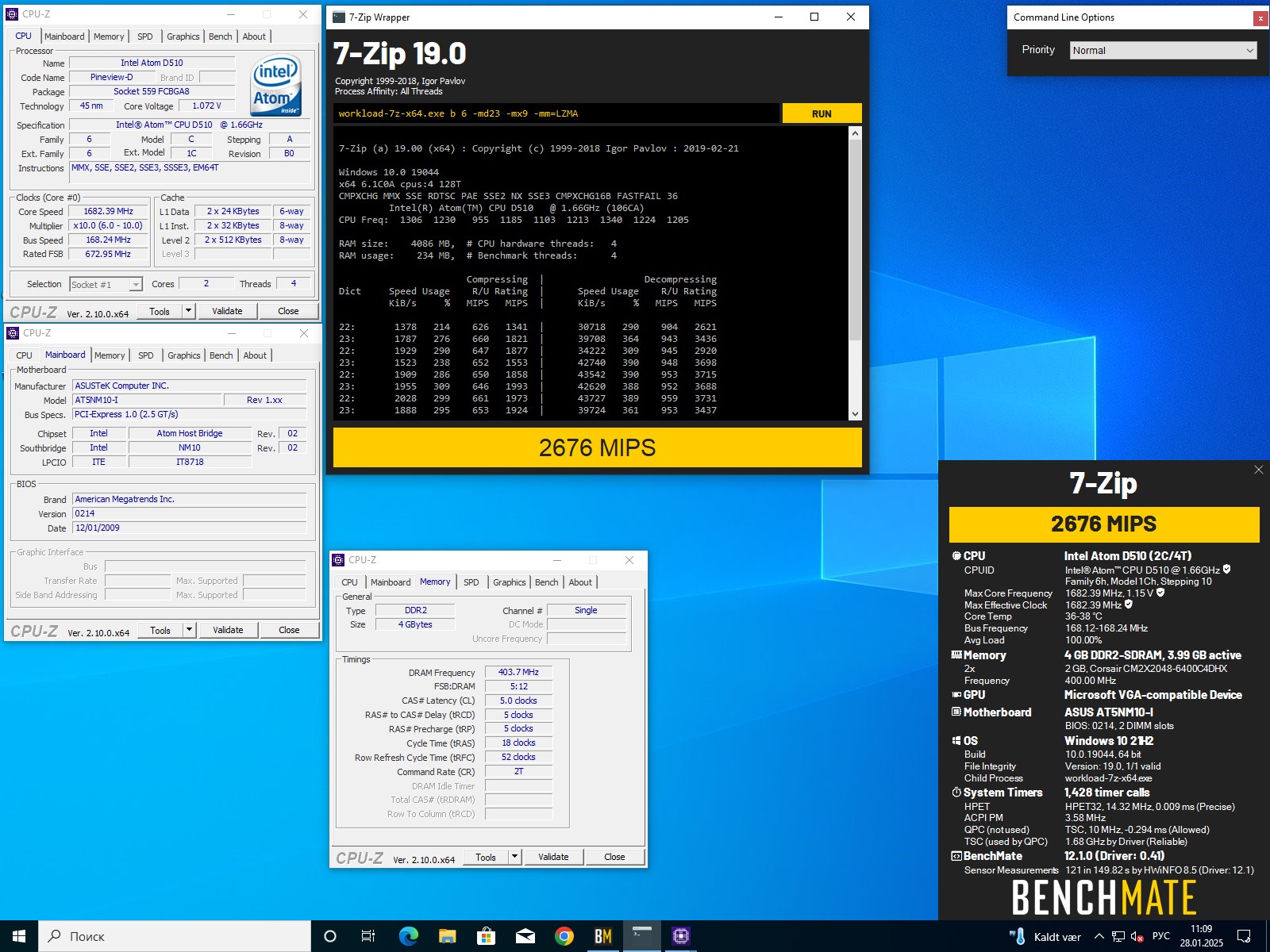Edit the 7-Zip command line field
1270x952 pixels.
tap(556, 113)
